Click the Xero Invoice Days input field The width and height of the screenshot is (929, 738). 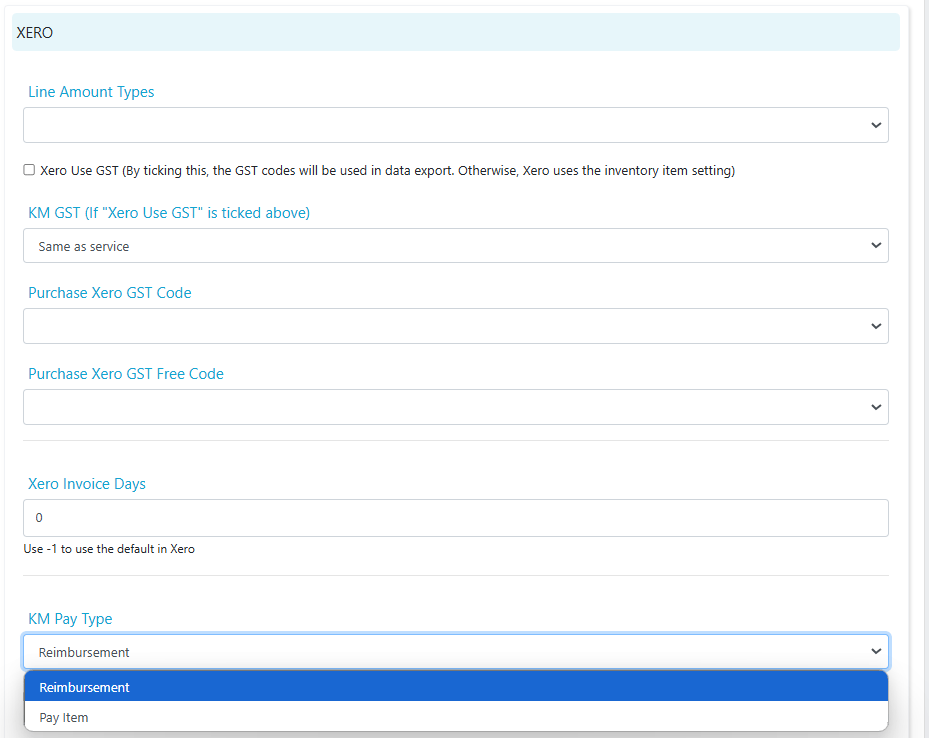(x=456, y=518)
